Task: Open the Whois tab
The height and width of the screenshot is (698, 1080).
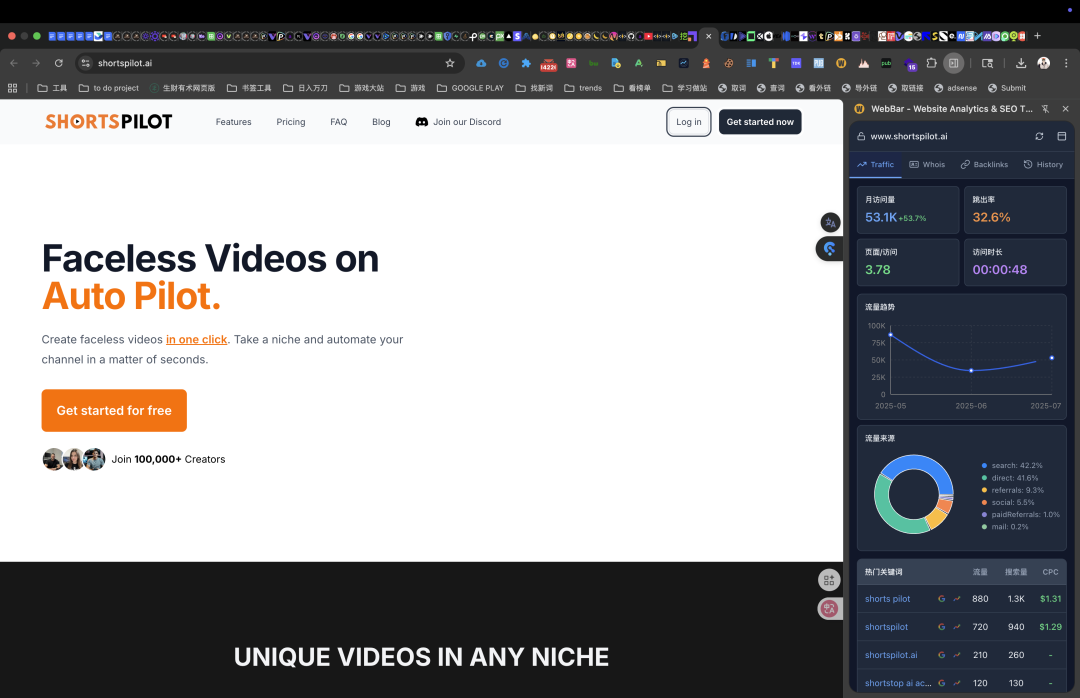Action: tap(927, 165)
